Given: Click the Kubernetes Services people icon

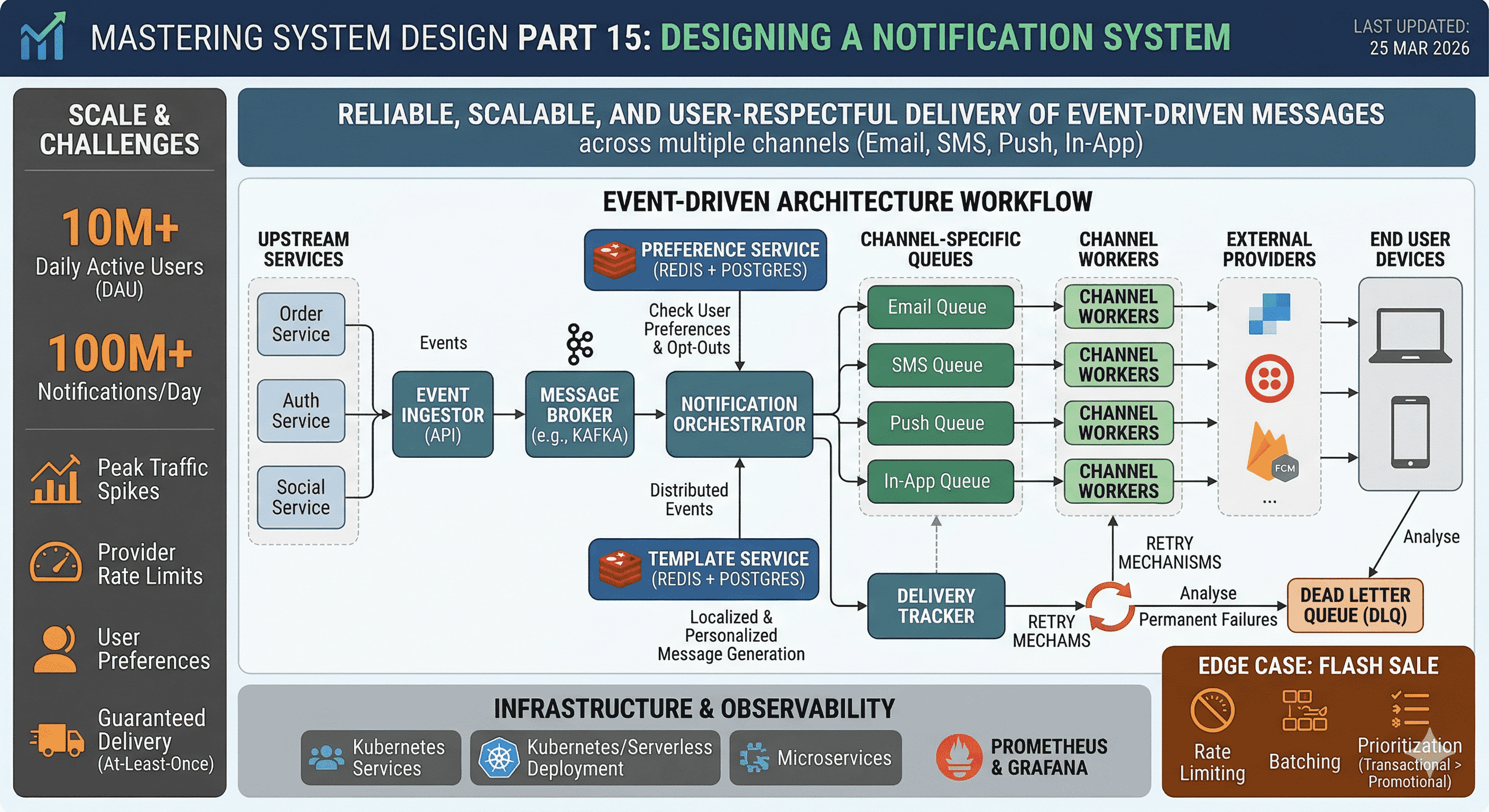Looking at the screenshot, I should 326,757.
